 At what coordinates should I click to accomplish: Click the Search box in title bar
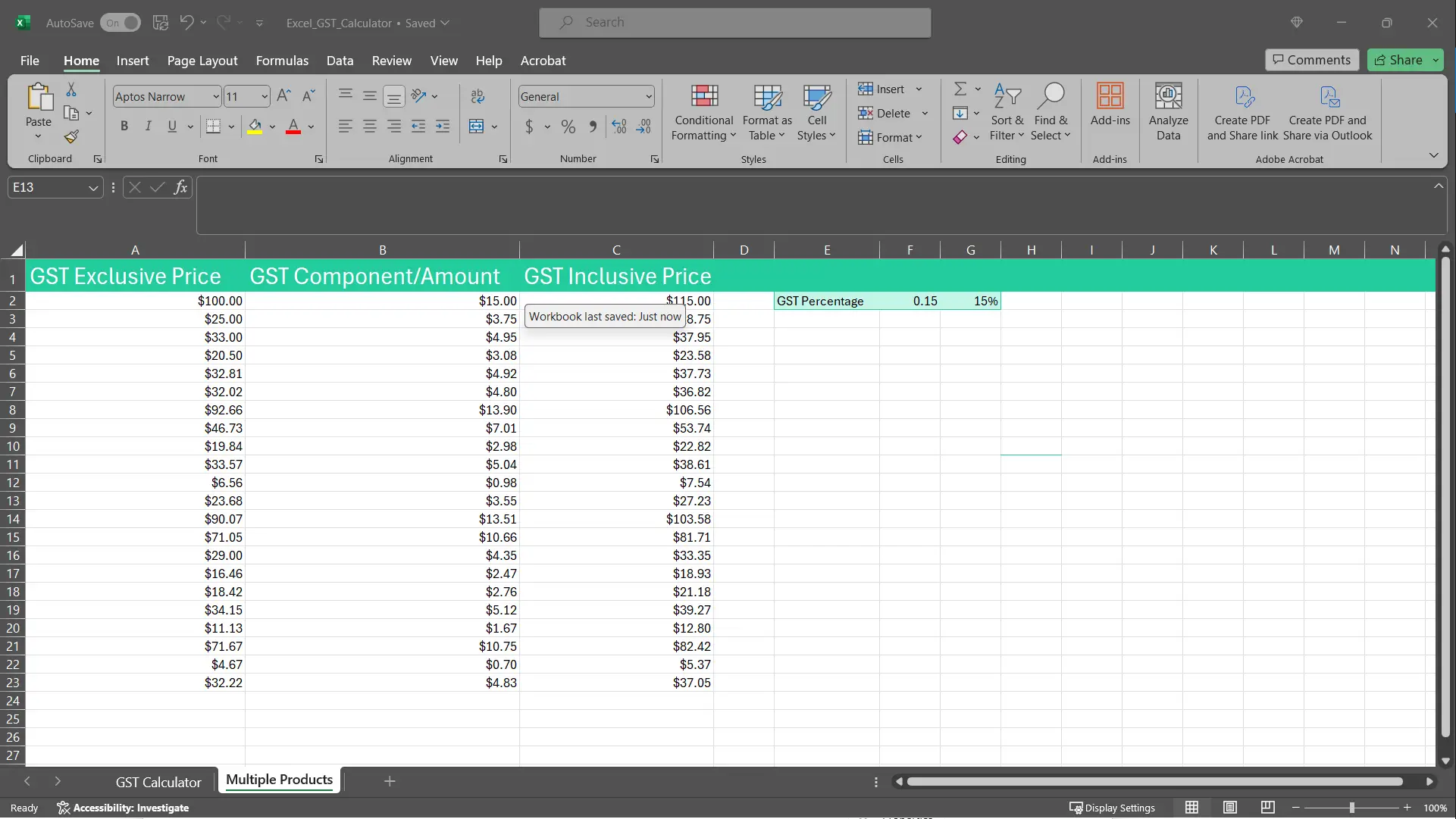pos(735,23)
